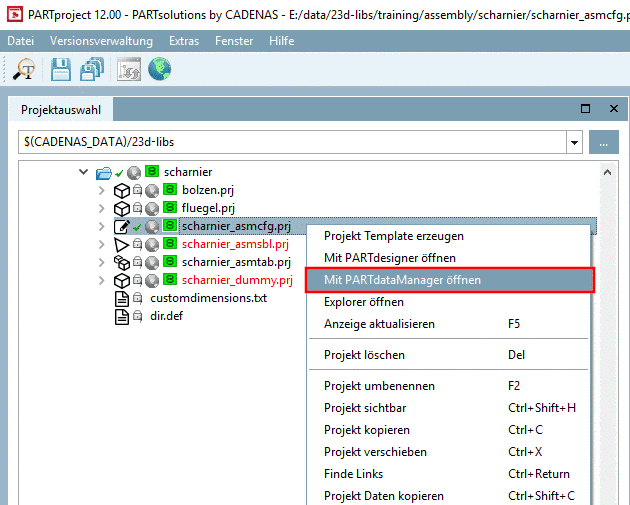The image size is (630, 505).
Task: Choose Projekt Template erzeugen
Action: coord(449,236)
